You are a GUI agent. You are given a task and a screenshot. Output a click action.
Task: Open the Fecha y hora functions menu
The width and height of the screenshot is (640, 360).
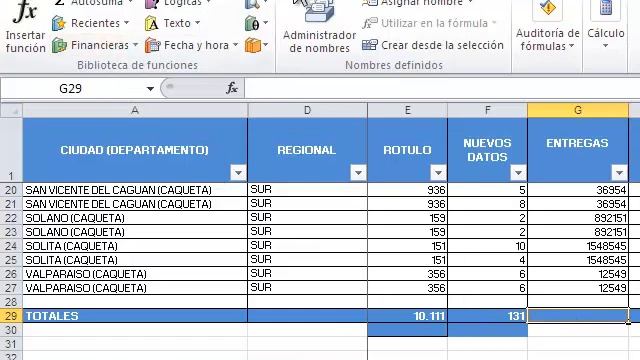pos(191,45)
